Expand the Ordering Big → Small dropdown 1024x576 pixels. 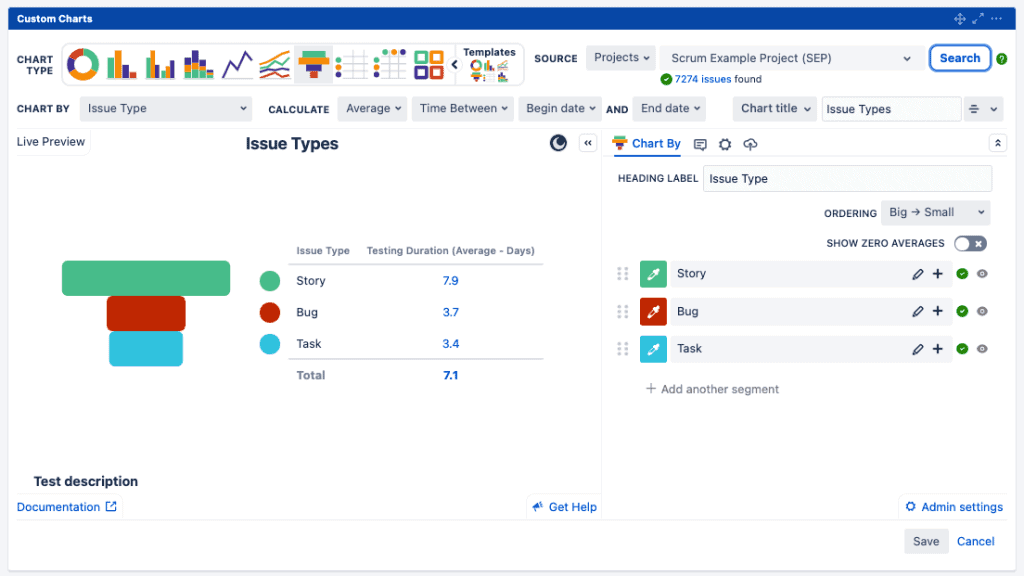[935, 212]
